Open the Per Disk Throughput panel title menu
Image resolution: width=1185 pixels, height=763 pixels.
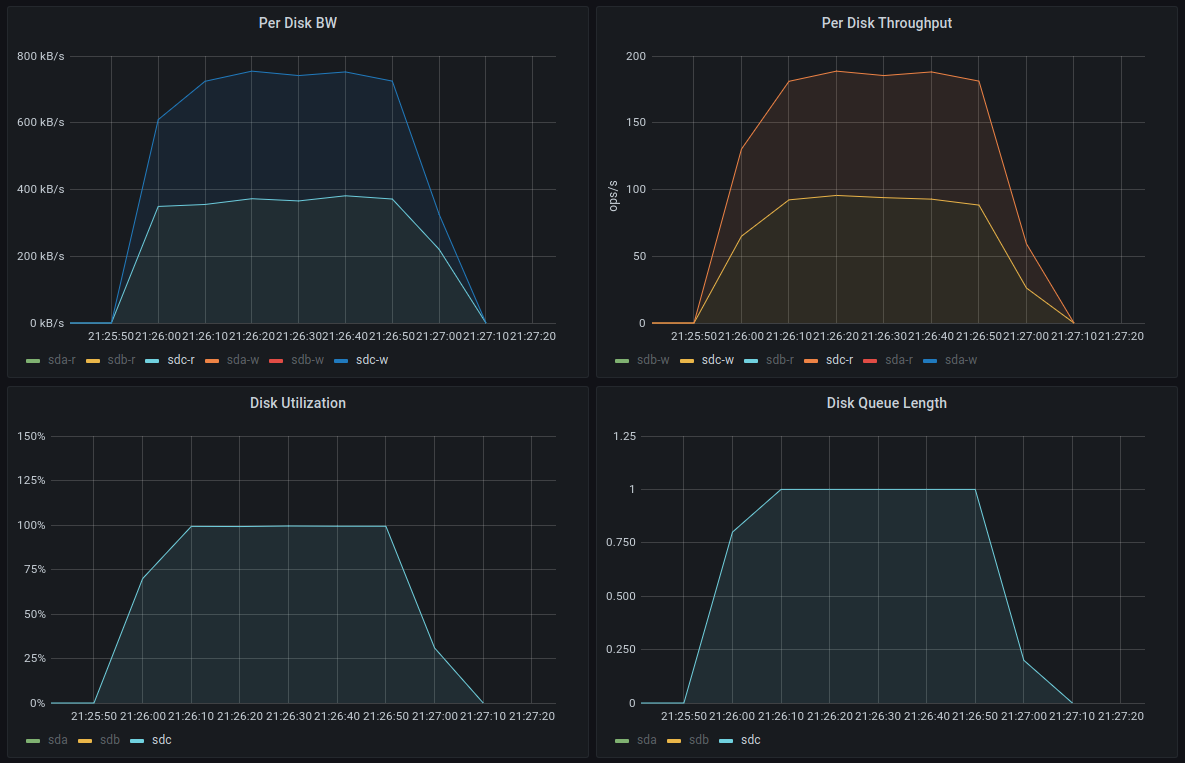pos(886,23)
